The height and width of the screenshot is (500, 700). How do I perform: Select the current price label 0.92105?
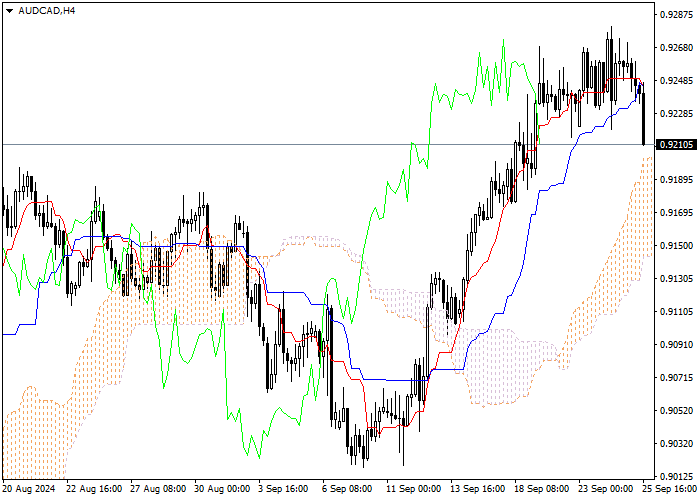pos(677,145)
